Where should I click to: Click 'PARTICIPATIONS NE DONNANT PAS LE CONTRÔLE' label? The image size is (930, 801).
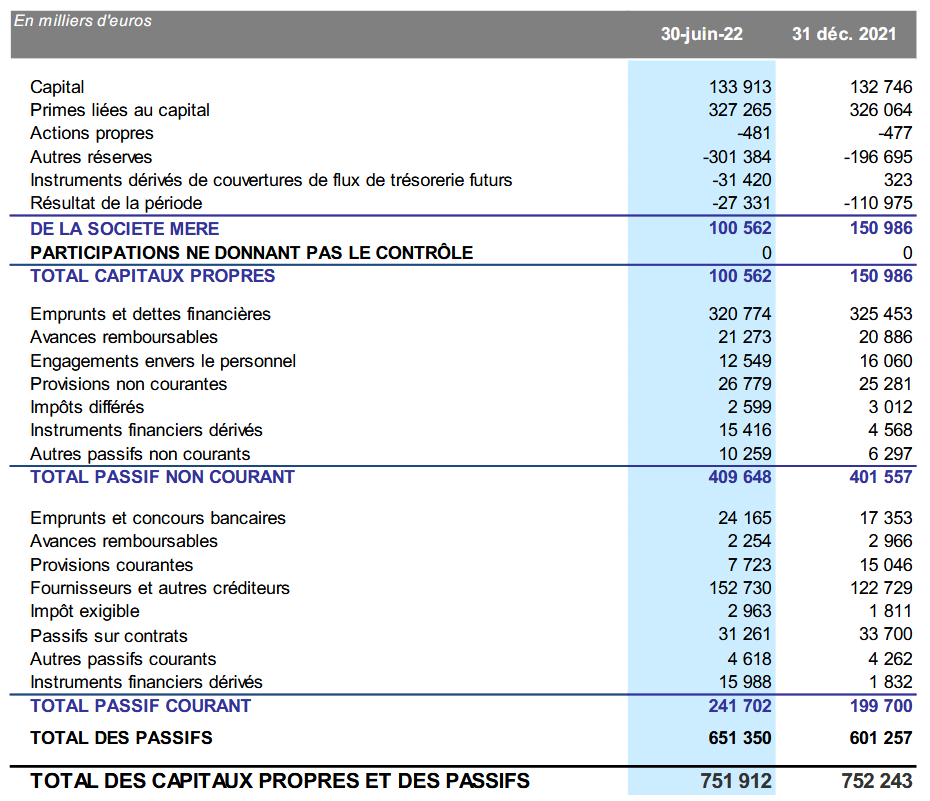[251, 253]
